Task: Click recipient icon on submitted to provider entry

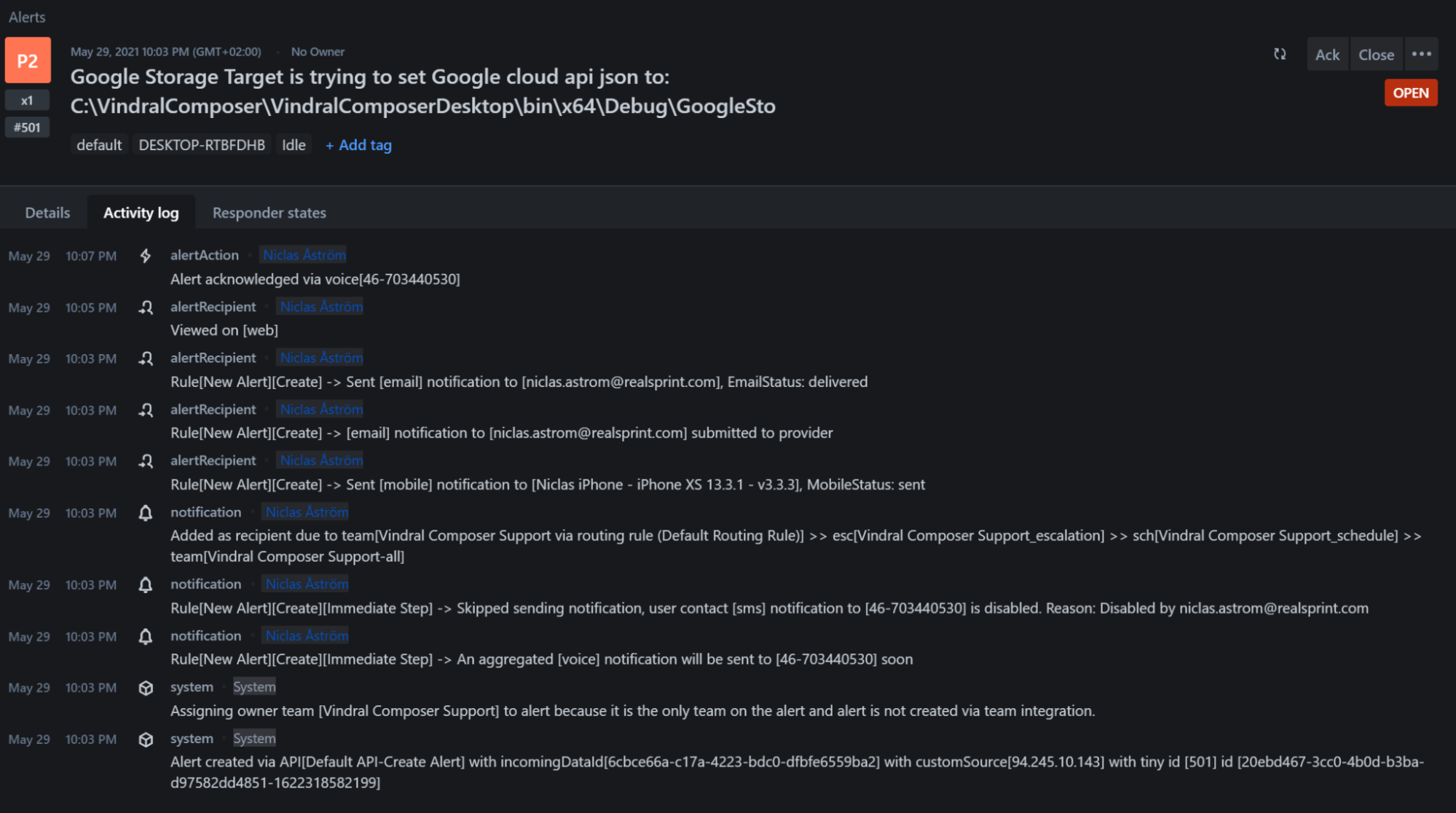Action: pos(146,410)
